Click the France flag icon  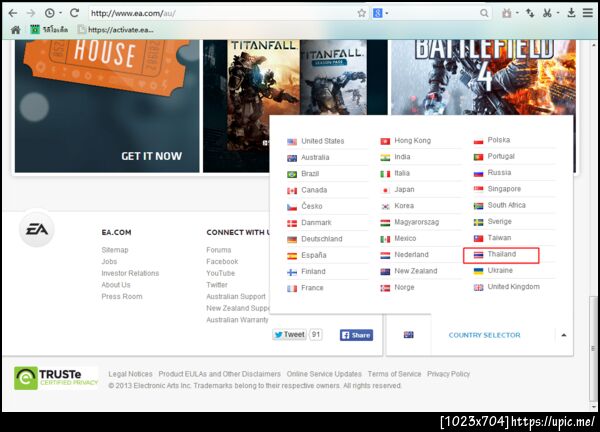click(292, 289)
